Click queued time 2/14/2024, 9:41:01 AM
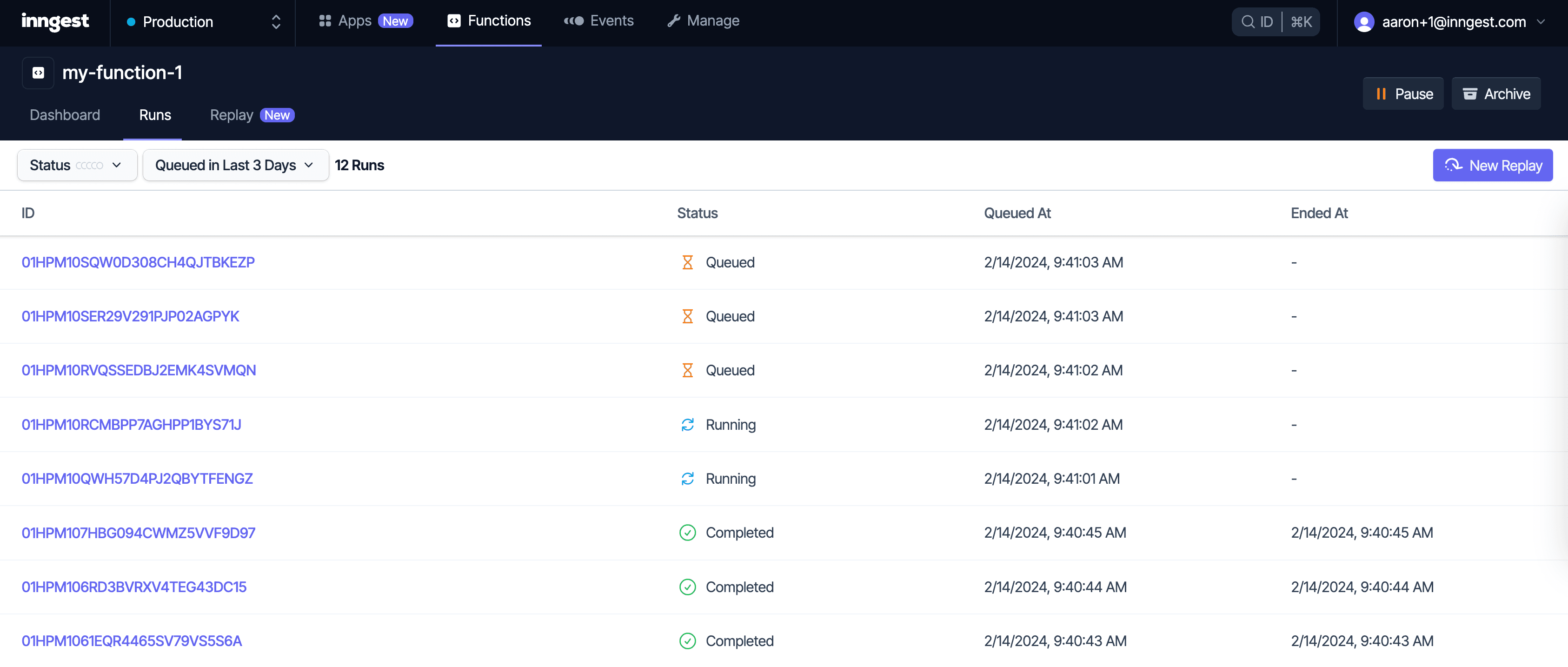Image resolution: width=1568 pixels, height=667 pixels. [1052, 479]
